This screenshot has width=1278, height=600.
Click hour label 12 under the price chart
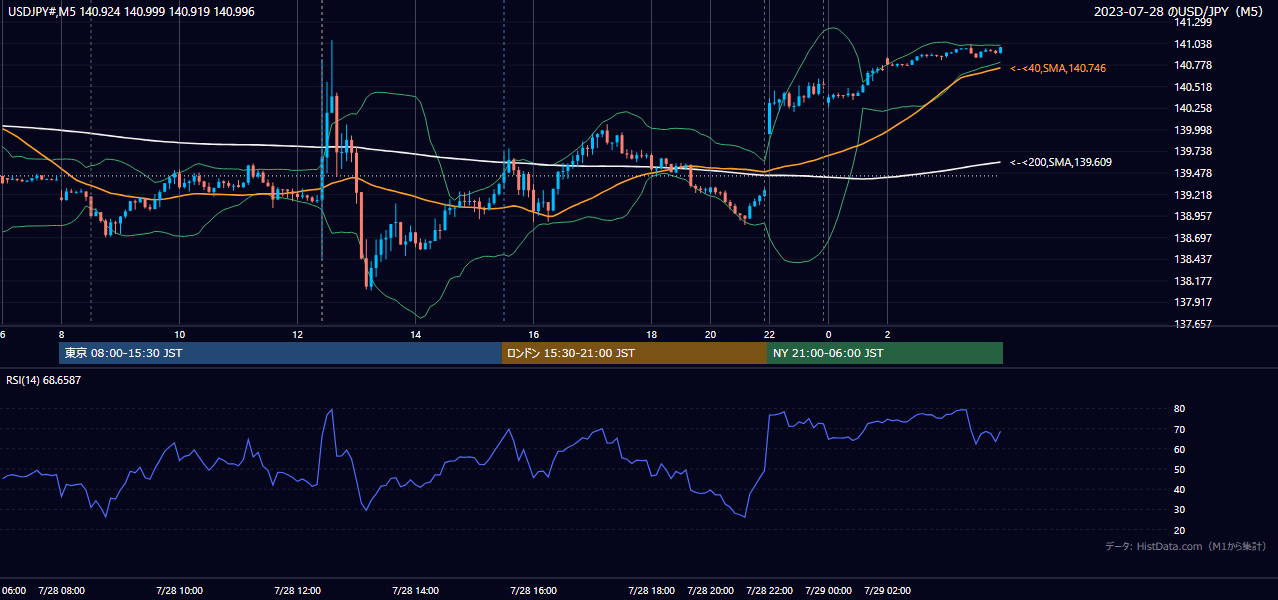pos(297,334)
